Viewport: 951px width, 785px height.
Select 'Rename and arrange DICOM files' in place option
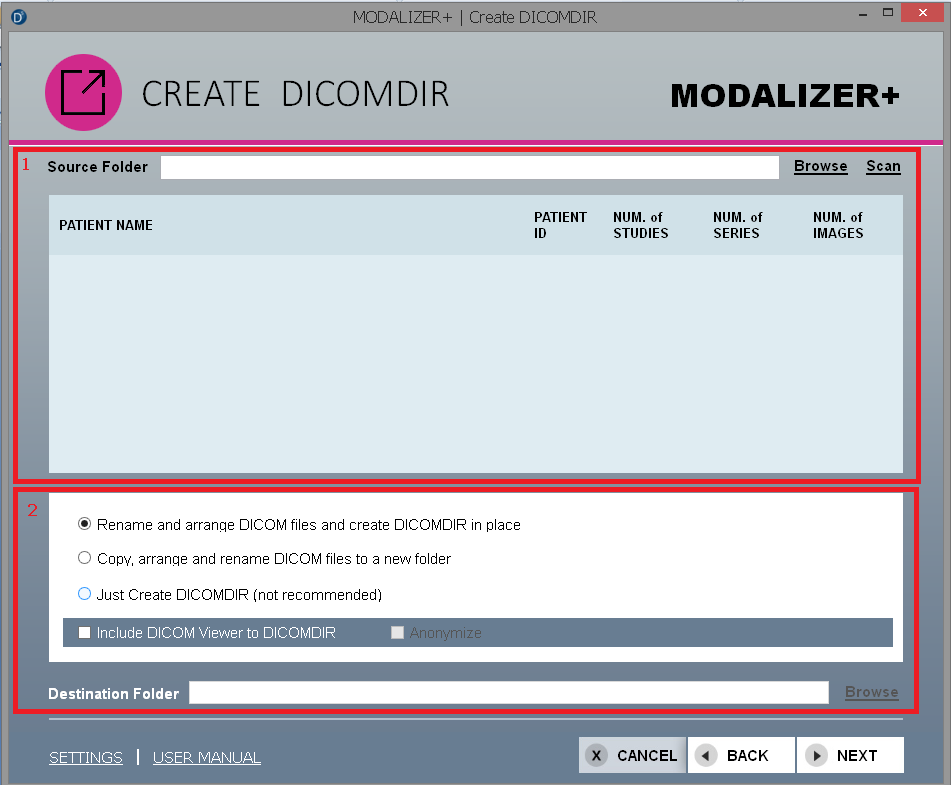pyautogui.click(x=85, y=524)
